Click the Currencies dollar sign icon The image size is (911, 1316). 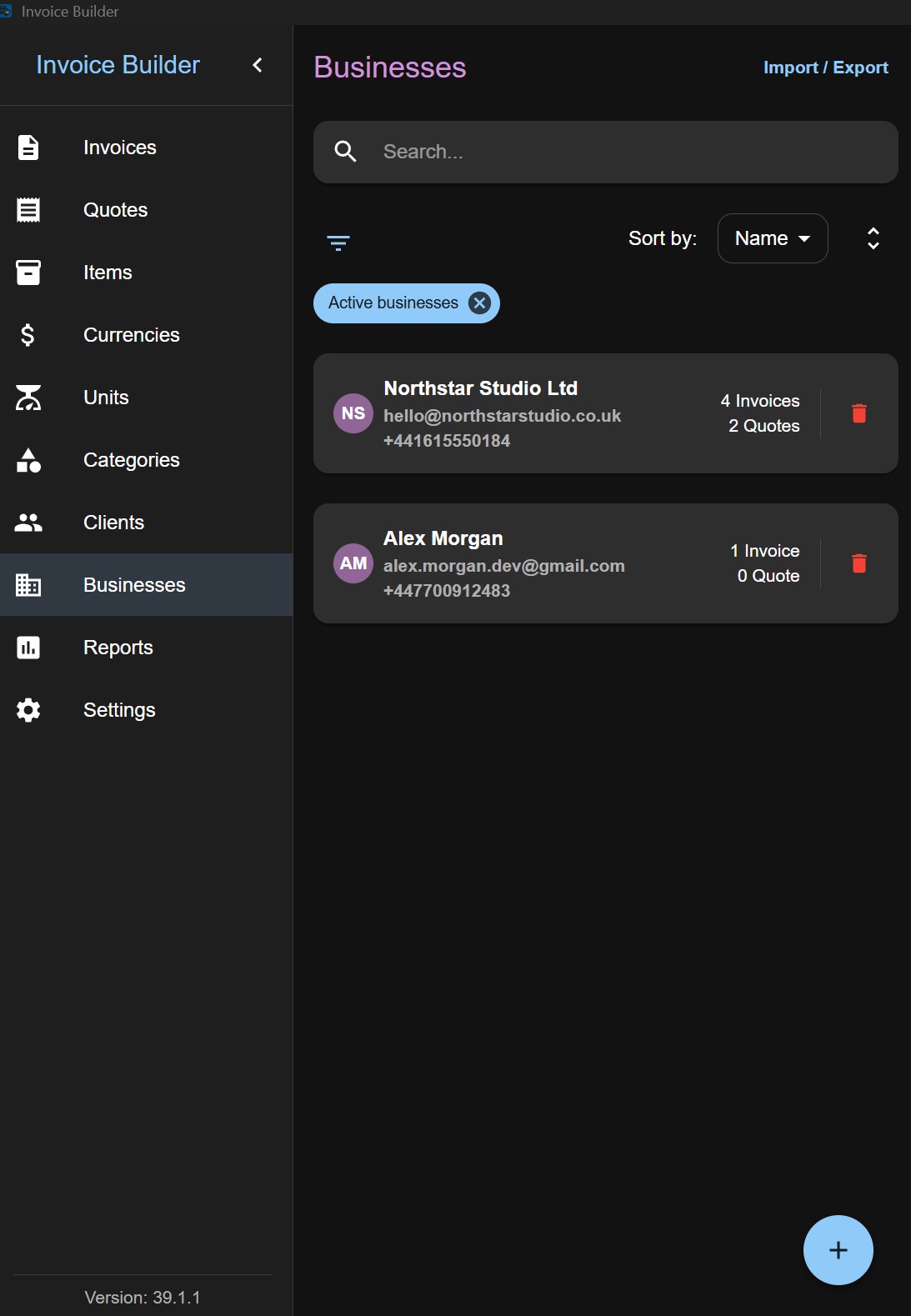click(28, 335)
